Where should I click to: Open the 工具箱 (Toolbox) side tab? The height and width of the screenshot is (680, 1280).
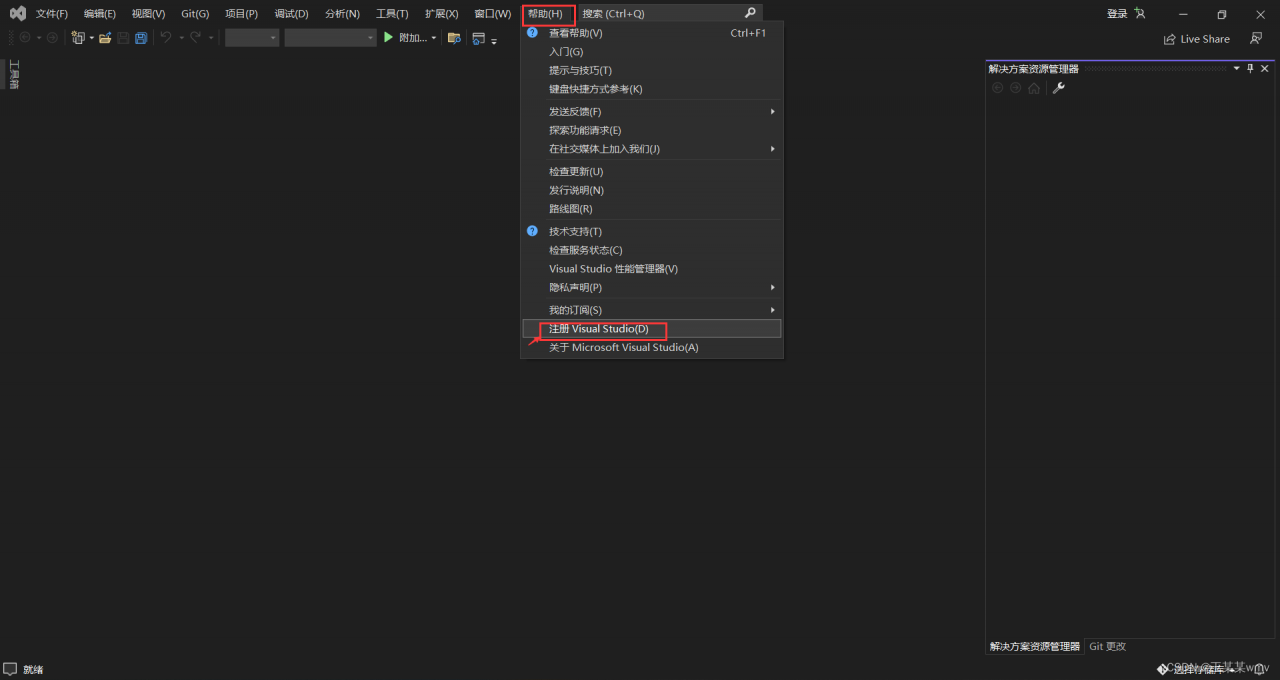click(x=14, y=75)
